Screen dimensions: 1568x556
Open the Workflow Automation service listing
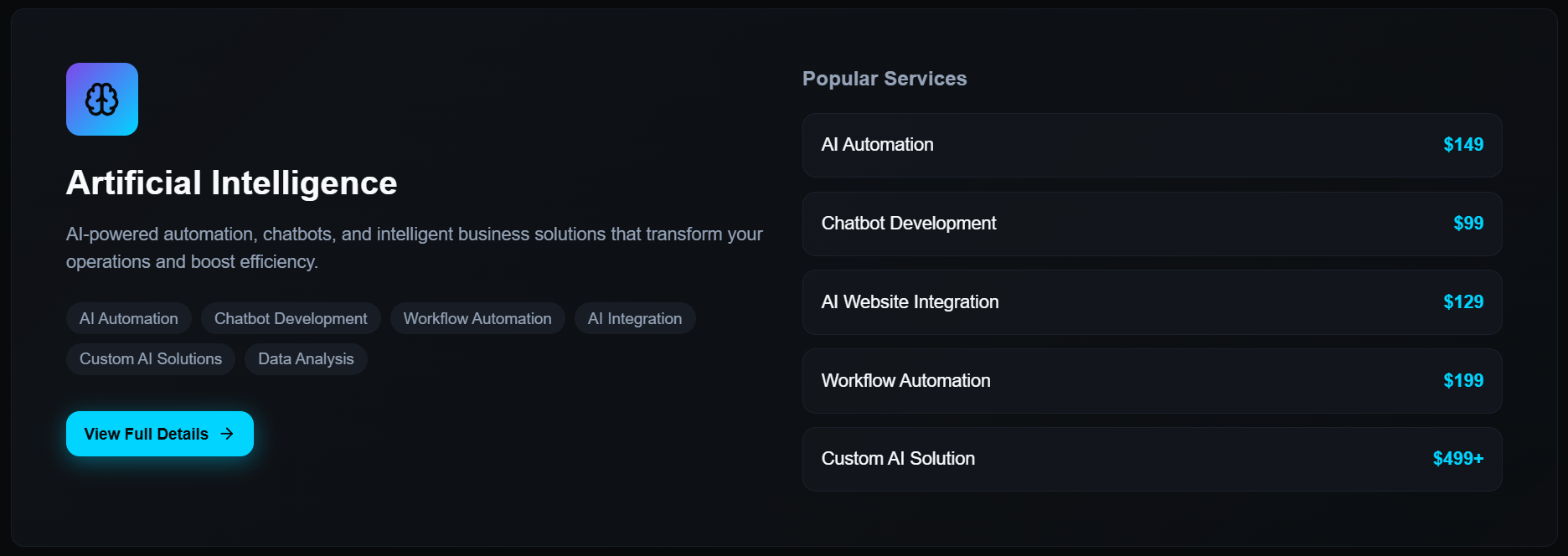pos(1152,380)
